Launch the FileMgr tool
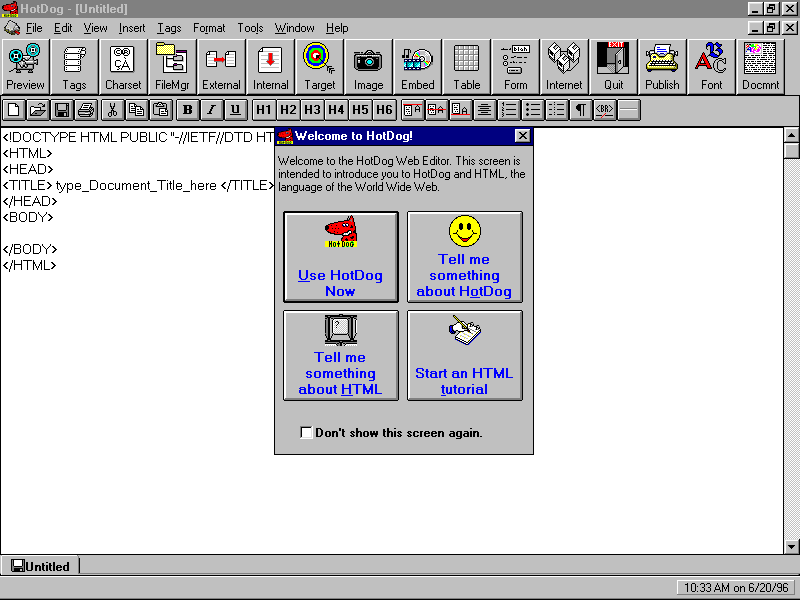This screenshot has width=800, height=600. point(172,67)
